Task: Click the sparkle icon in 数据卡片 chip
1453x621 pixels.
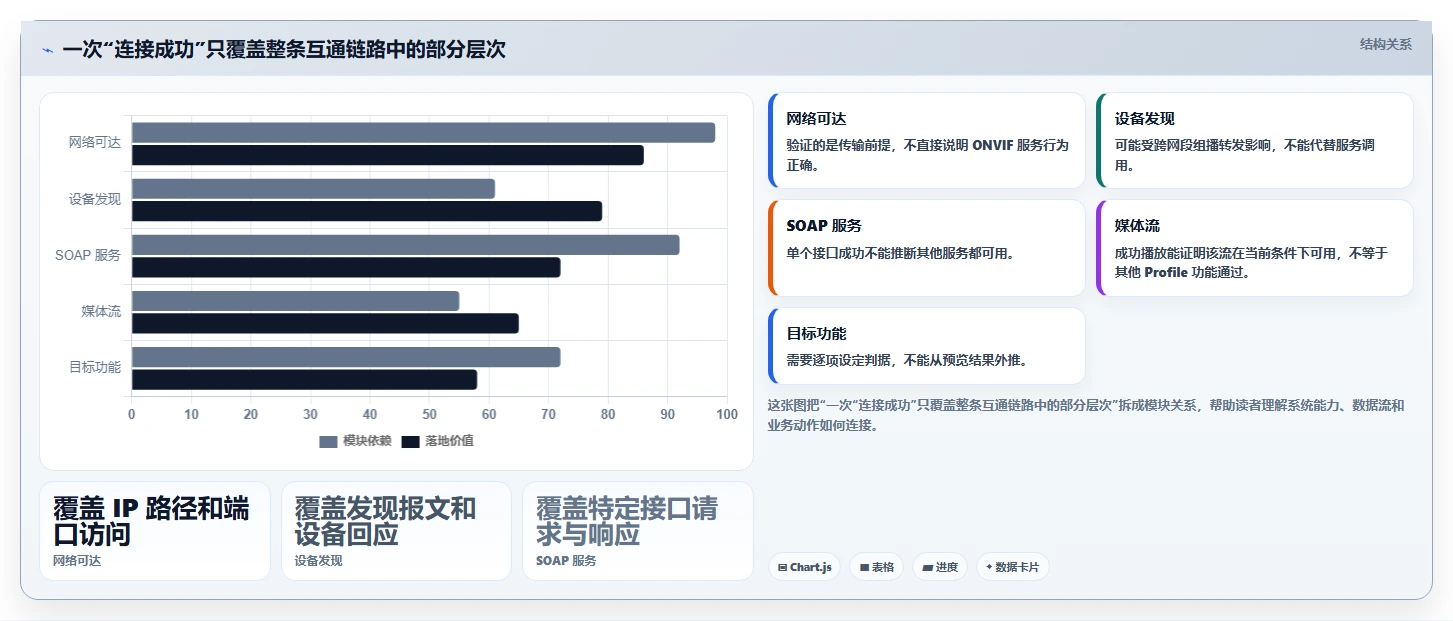Action: coord(989,567)
